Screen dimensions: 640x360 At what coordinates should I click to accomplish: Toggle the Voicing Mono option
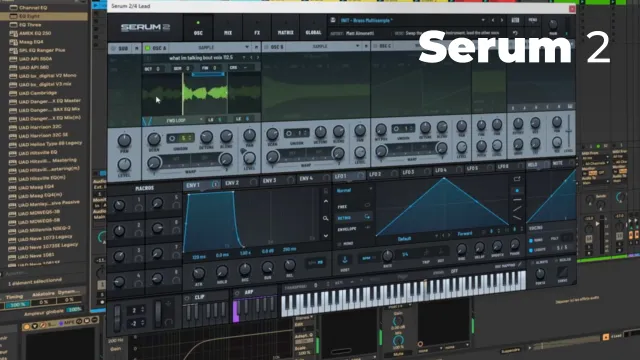point(531,241)
